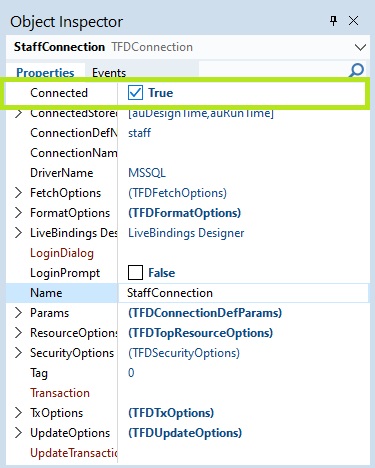The width and height of the screenshot is (375, 468).
Task: Expand the SecurityOptions property
Action: (x=19, y=353)
